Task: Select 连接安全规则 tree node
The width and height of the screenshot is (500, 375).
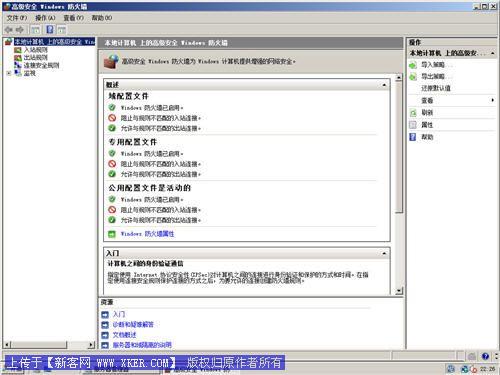Action: coord(41,65)
